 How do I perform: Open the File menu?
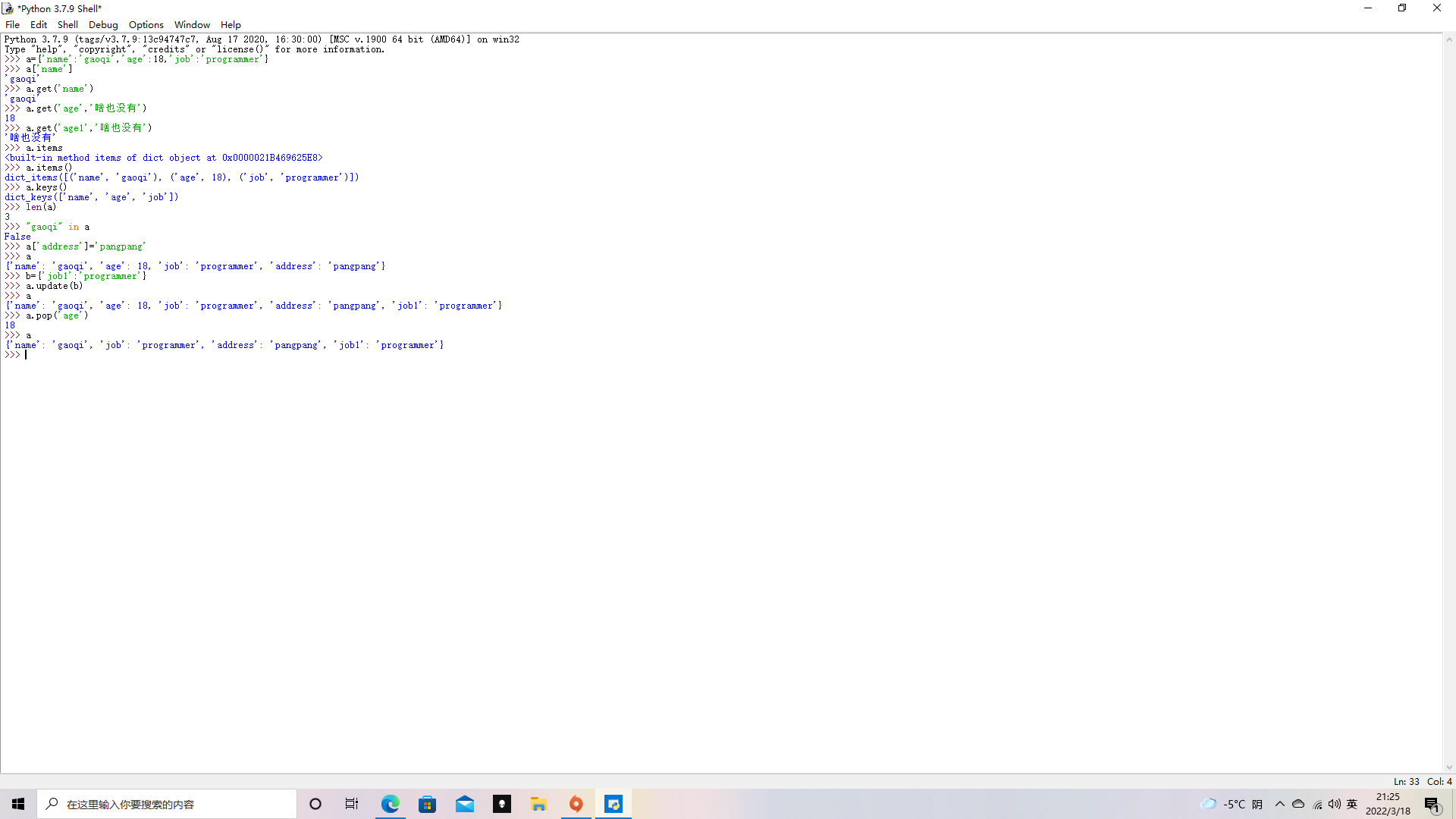pyautogui.click(x=12, y=24)
